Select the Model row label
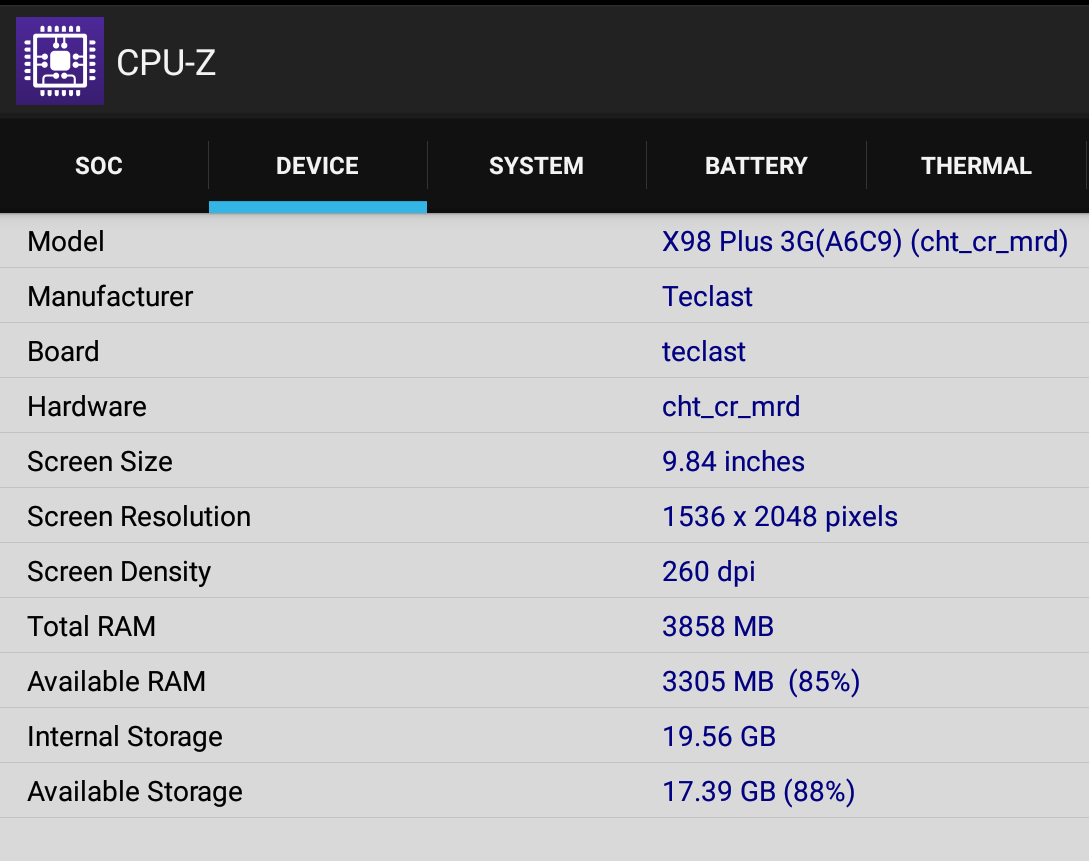1089x861 pixels. [x=66, y=242]
